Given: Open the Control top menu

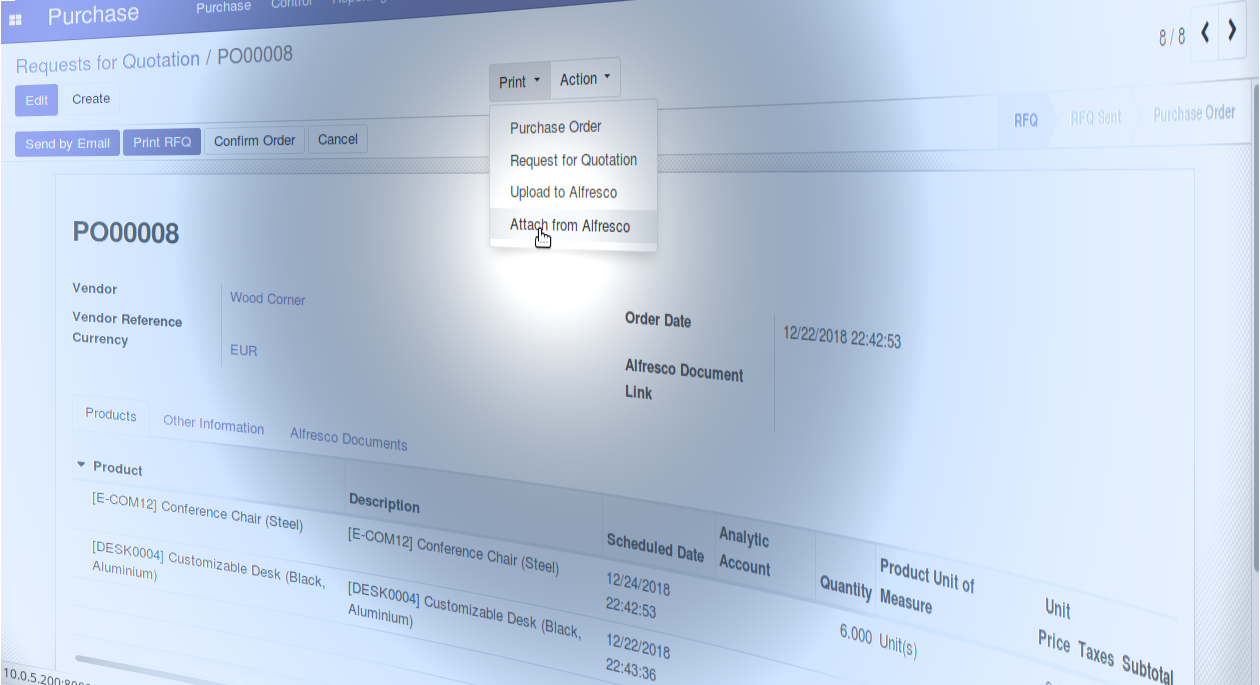Looking at the screenshot, I should pyautogui.click(x=292, y=5).
